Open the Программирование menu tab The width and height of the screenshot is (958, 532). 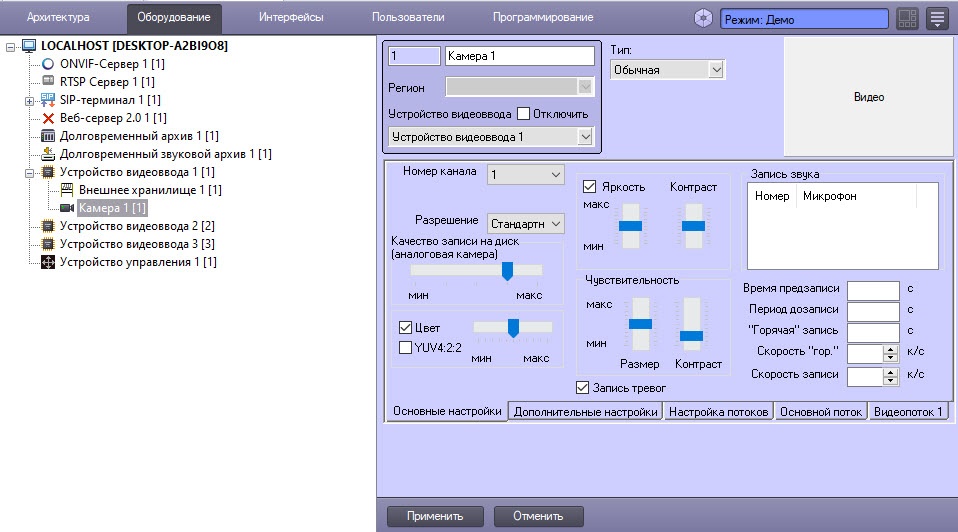(542, 17)
